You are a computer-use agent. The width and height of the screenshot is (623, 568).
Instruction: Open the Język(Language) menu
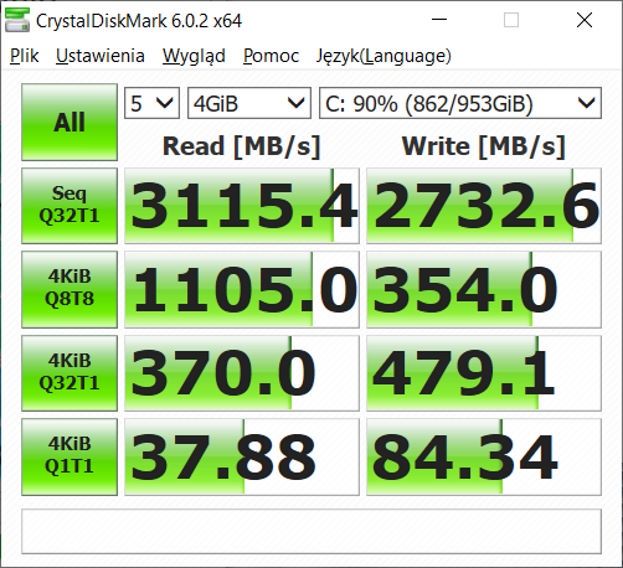384,56
